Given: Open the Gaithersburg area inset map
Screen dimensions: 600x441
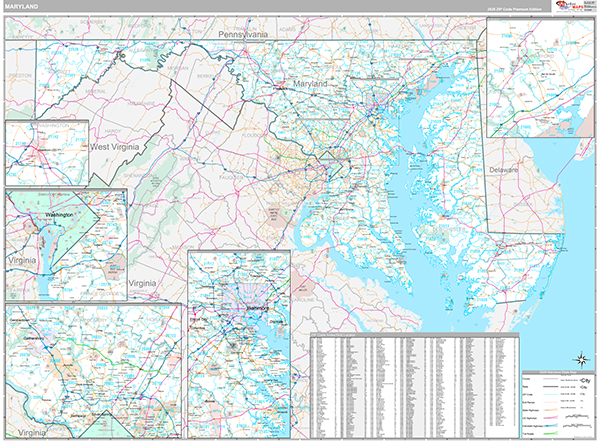Looking at the screenshot, I should pos(95,370).
